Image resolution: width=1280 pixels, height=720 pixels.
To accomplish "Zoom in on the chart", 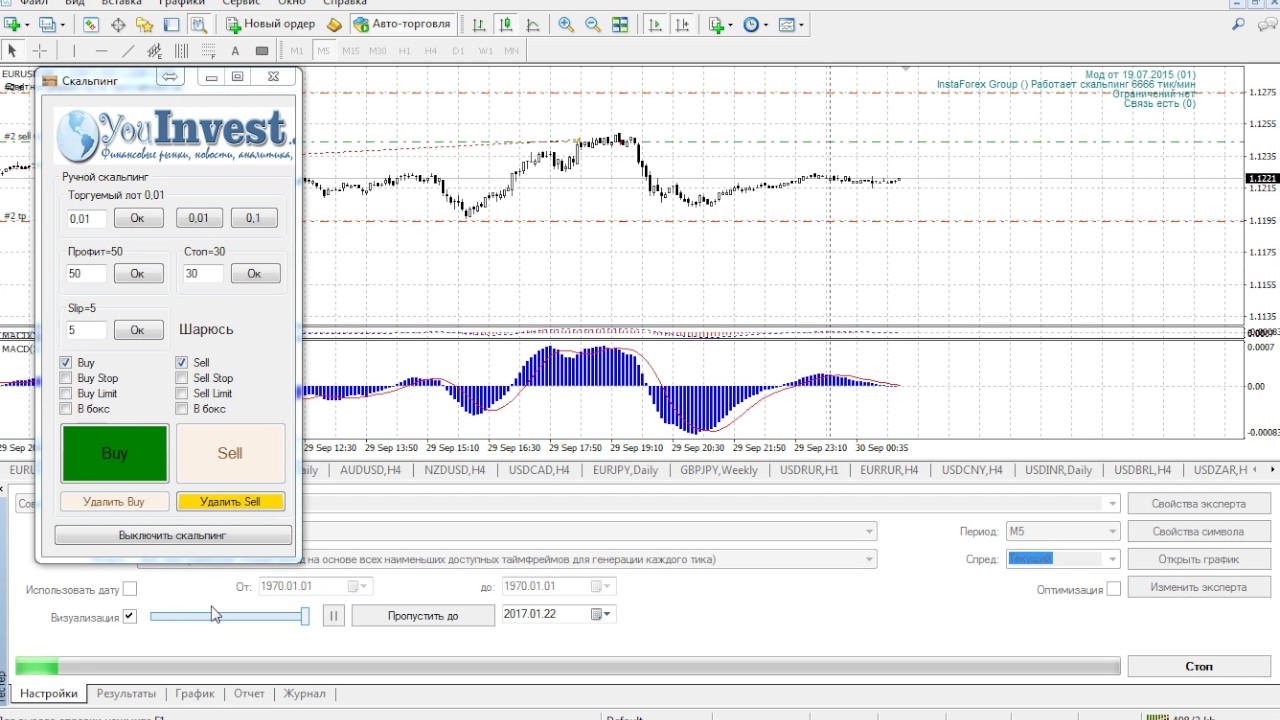I will [x=566, y=24].
